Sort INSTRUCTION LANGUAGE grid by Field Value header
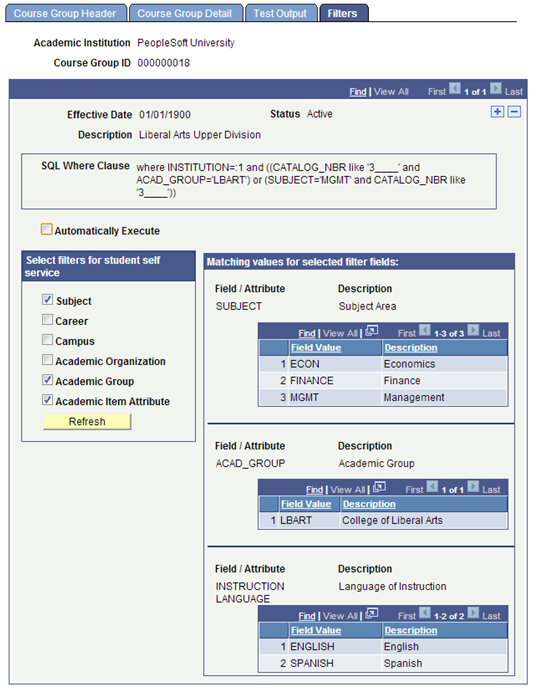The width and height of the screenshot is (533, 691). (316, 630)
